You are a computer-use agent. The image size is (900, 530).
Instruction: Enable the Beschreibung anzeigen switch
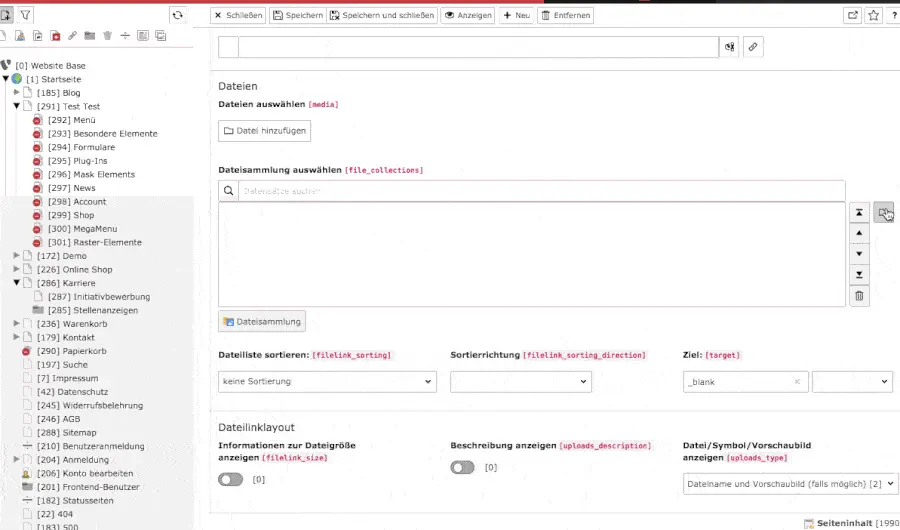[x=462, y=467]
